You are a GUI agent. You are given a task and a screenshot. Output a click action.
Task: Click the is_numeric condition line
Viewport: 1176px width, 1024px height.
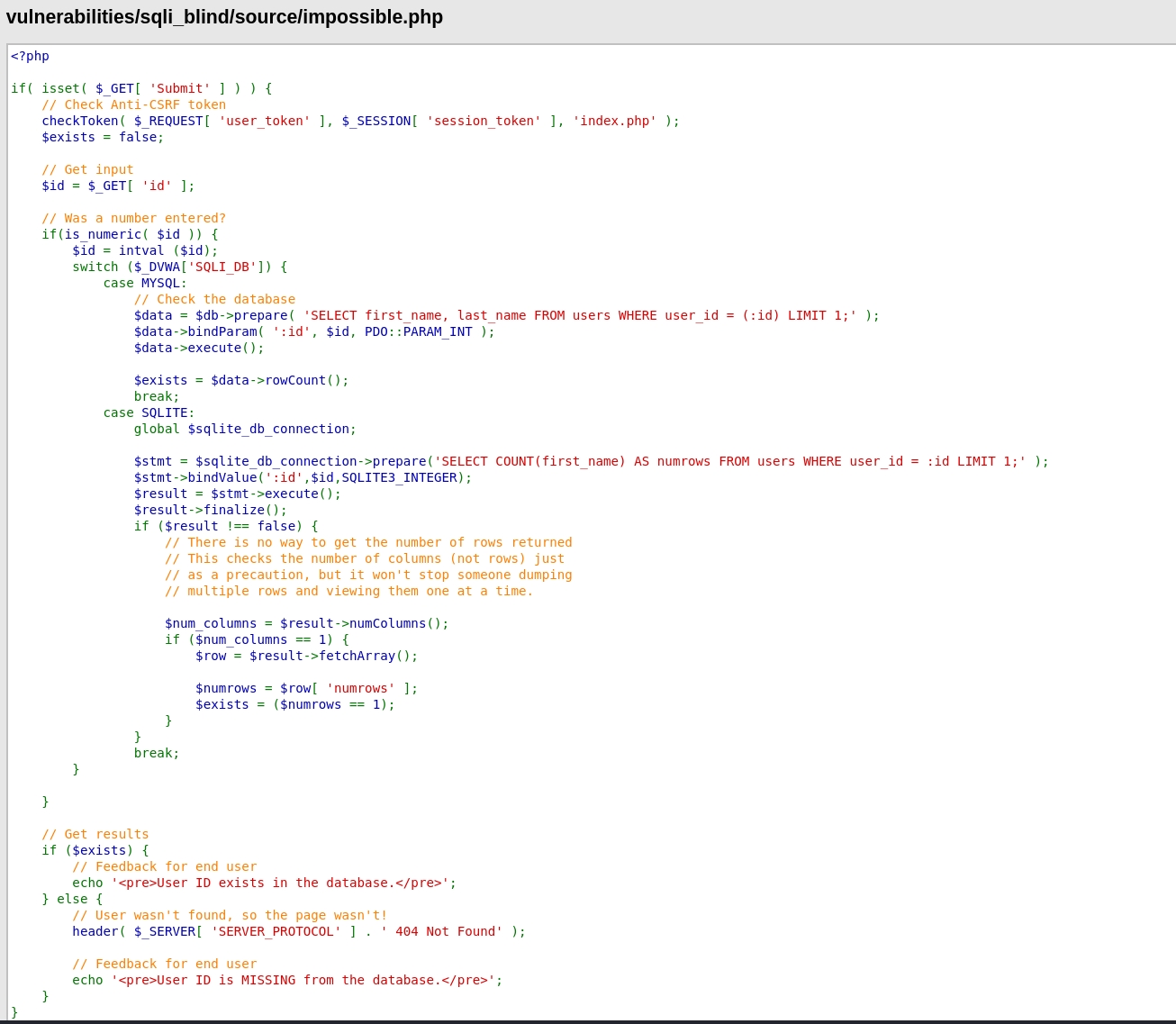(x=130, y=234)
